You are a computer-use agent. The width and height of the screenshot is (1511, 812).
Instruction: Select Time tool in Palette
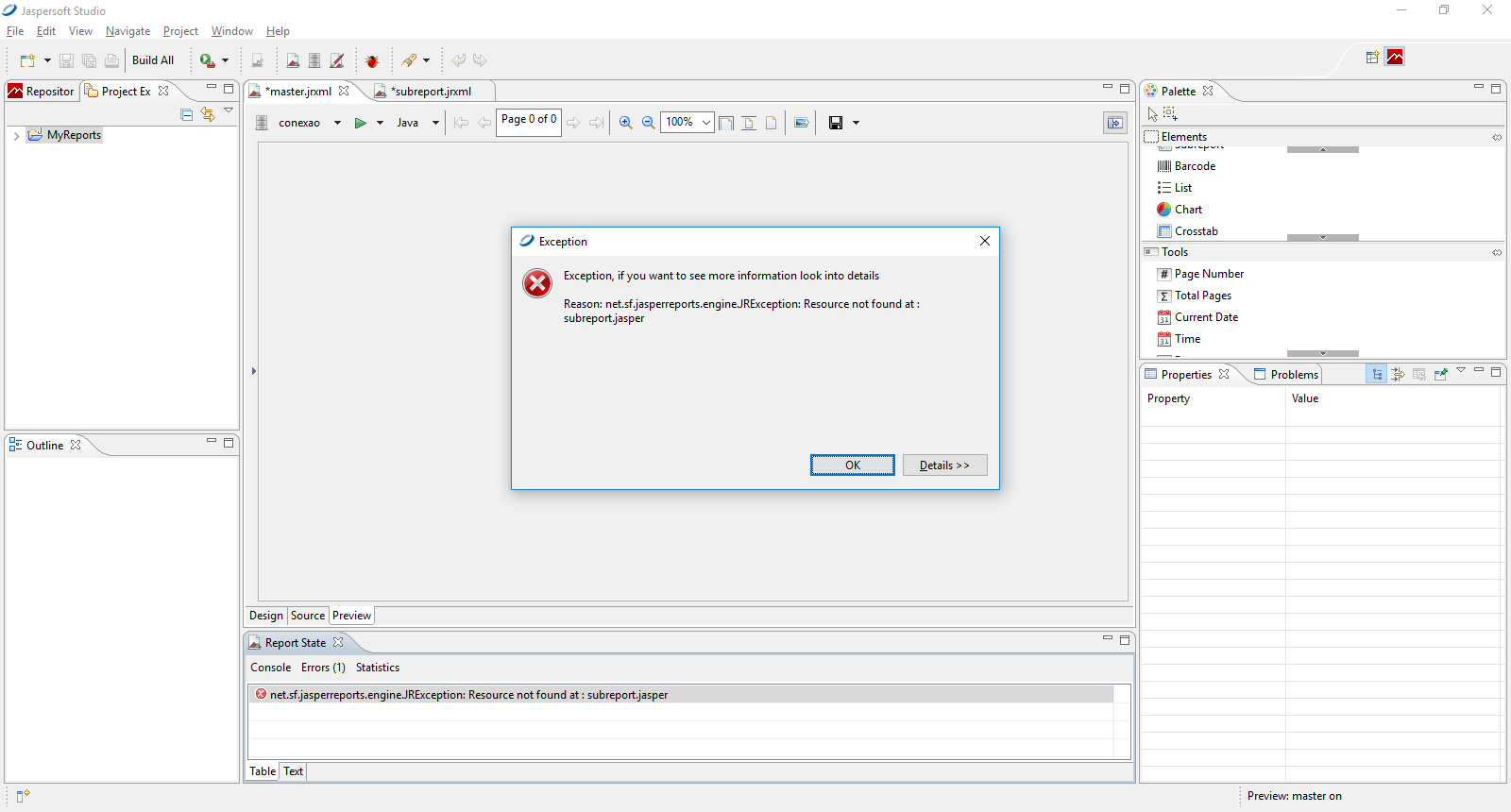click(1179, 339)
